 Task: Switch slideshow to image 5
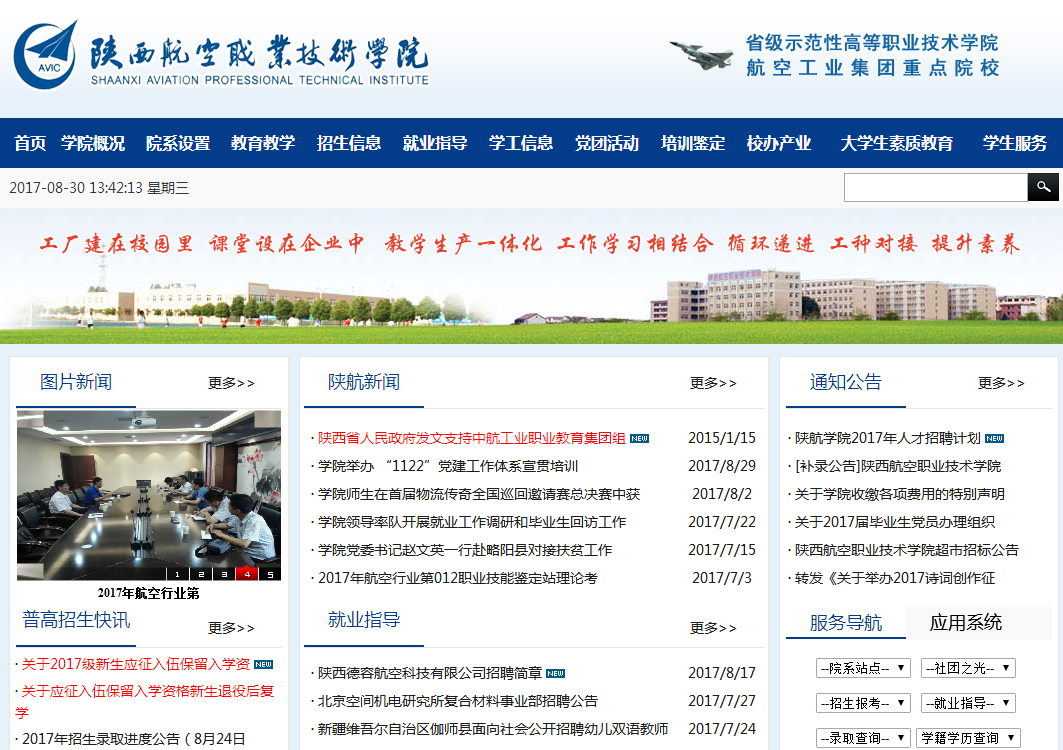point(270,574)
